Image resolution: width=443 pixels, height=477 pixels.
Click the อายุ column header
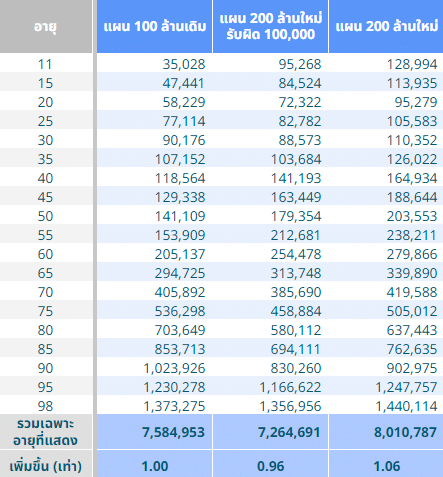pyautogui.click(x=46, y=26)
